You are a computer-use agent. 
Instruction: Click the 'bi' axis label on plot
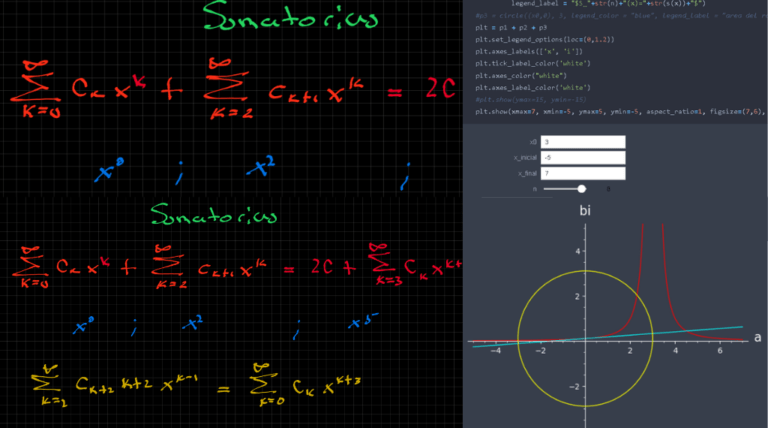(x=585, y=213)
